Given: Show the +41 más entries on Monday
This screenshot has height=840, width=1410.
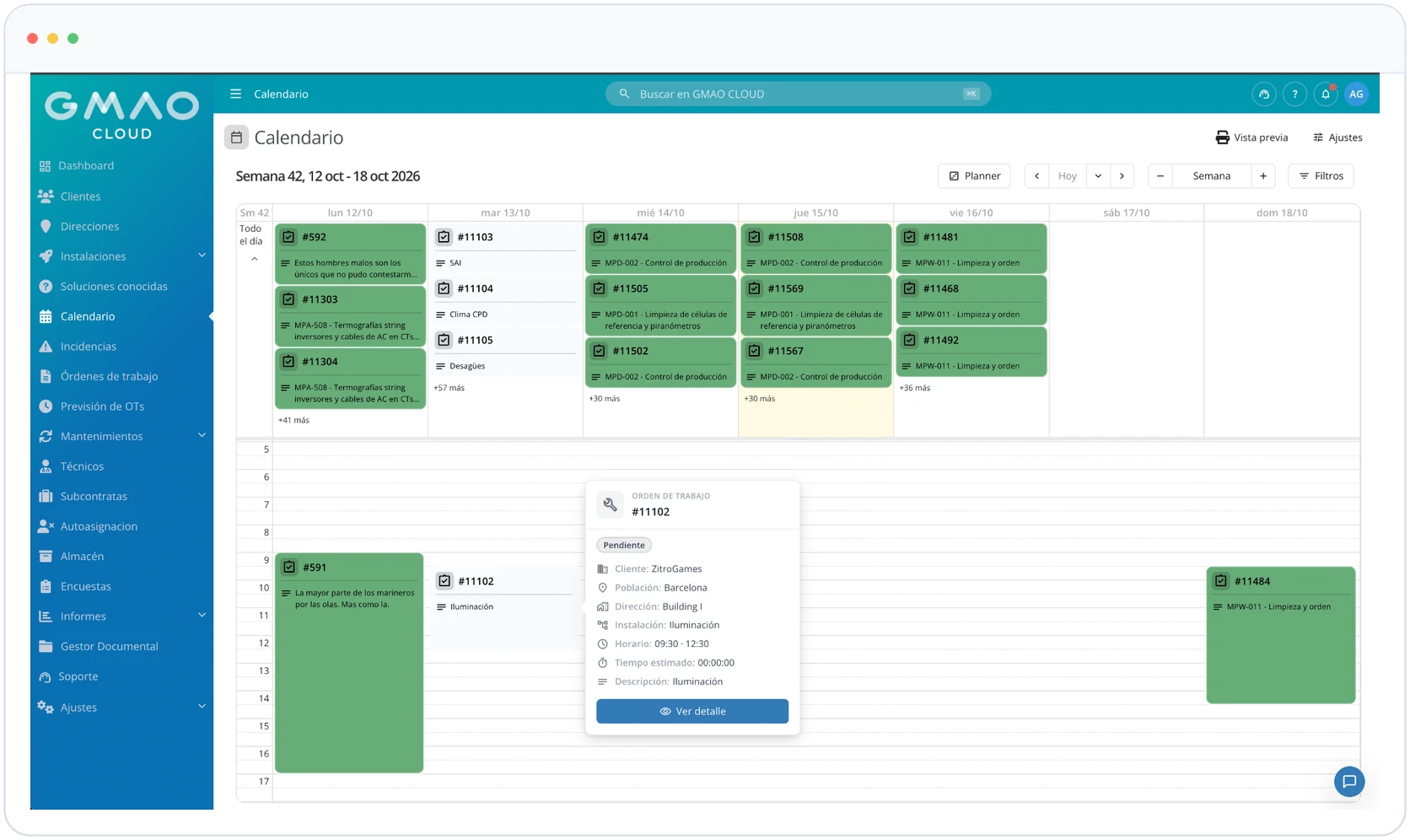Looking at the screenshot, I should click(293, 420).
